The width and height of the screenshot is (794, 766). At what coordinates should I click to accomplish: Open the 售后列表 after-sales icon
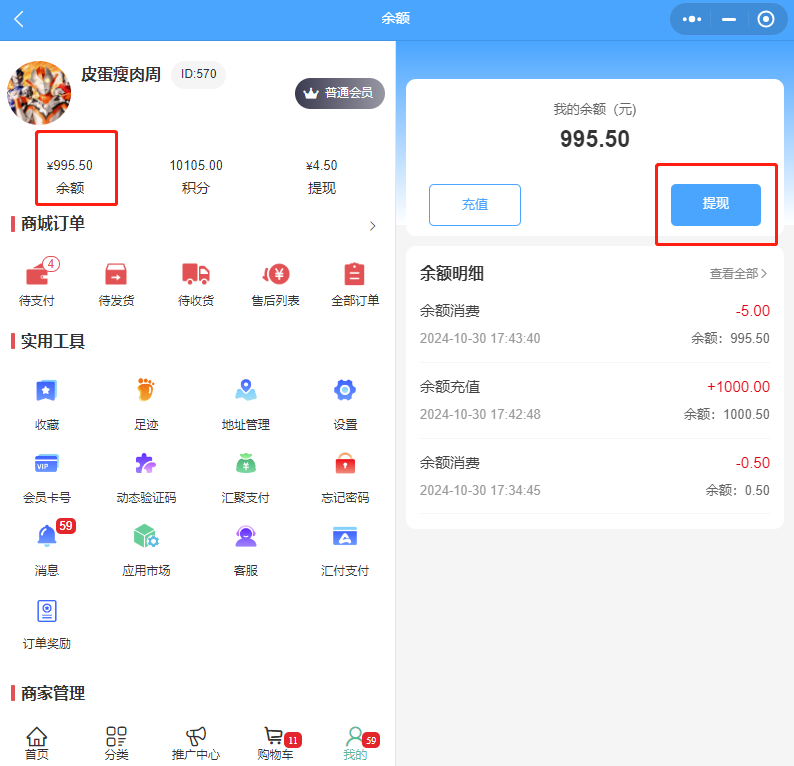(x=275, y=276)
